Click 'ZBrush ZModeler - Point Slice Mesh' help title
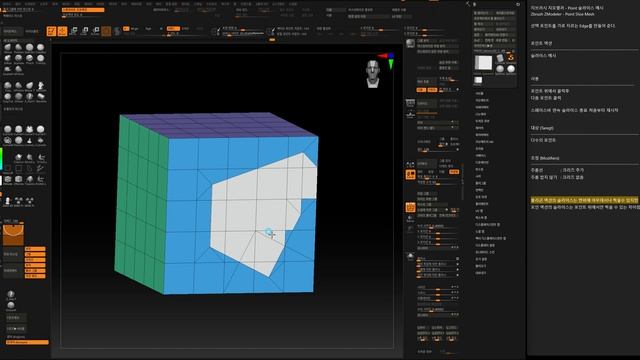640x360 pixels. pos(562,14)
